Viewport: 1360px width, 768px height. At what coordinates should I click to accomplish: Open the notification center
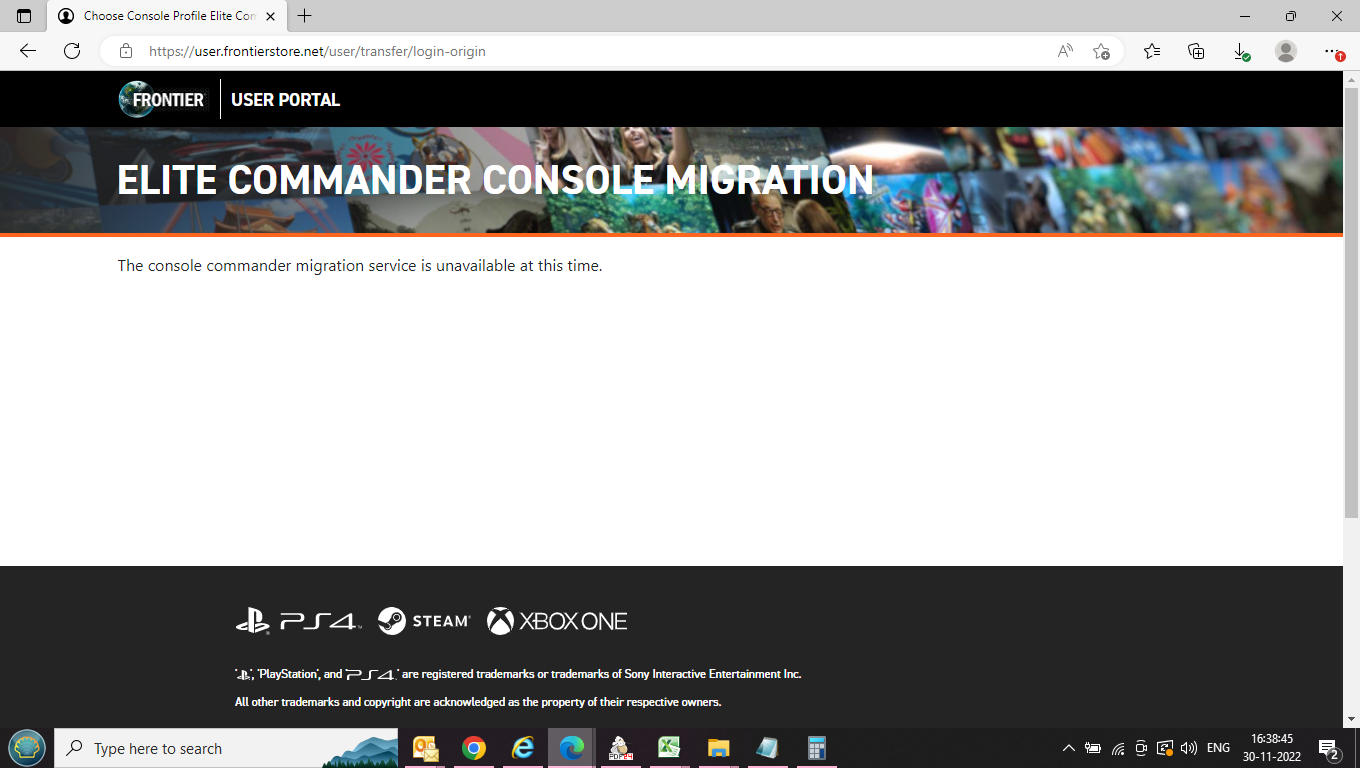tap(1330, 748)
